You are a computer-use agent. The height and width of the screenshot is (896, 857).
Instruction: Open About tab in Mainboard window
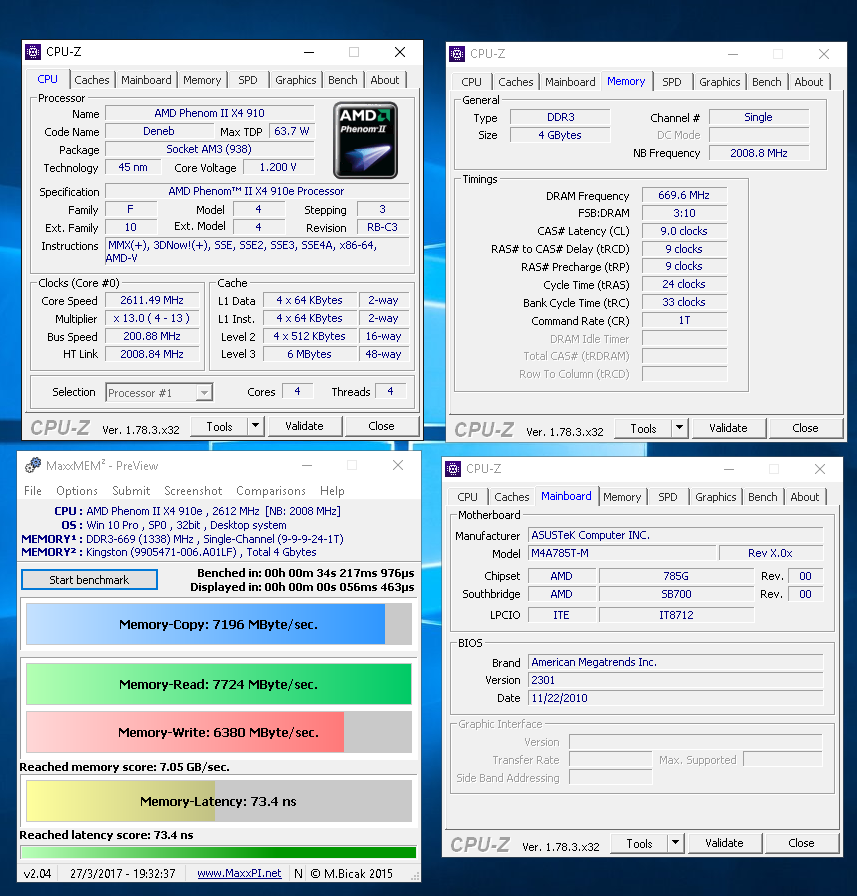point(805,497)
